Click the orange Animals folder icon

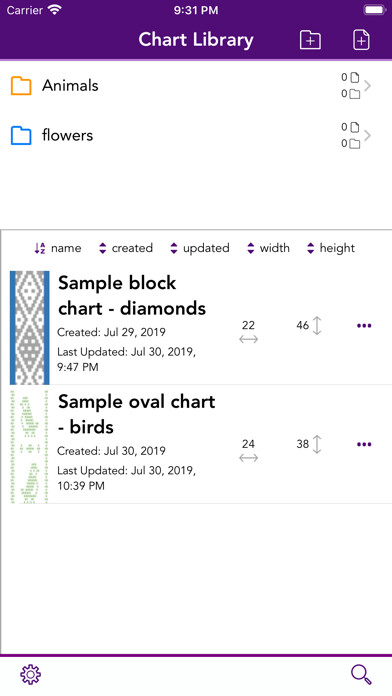pos(21,86)
